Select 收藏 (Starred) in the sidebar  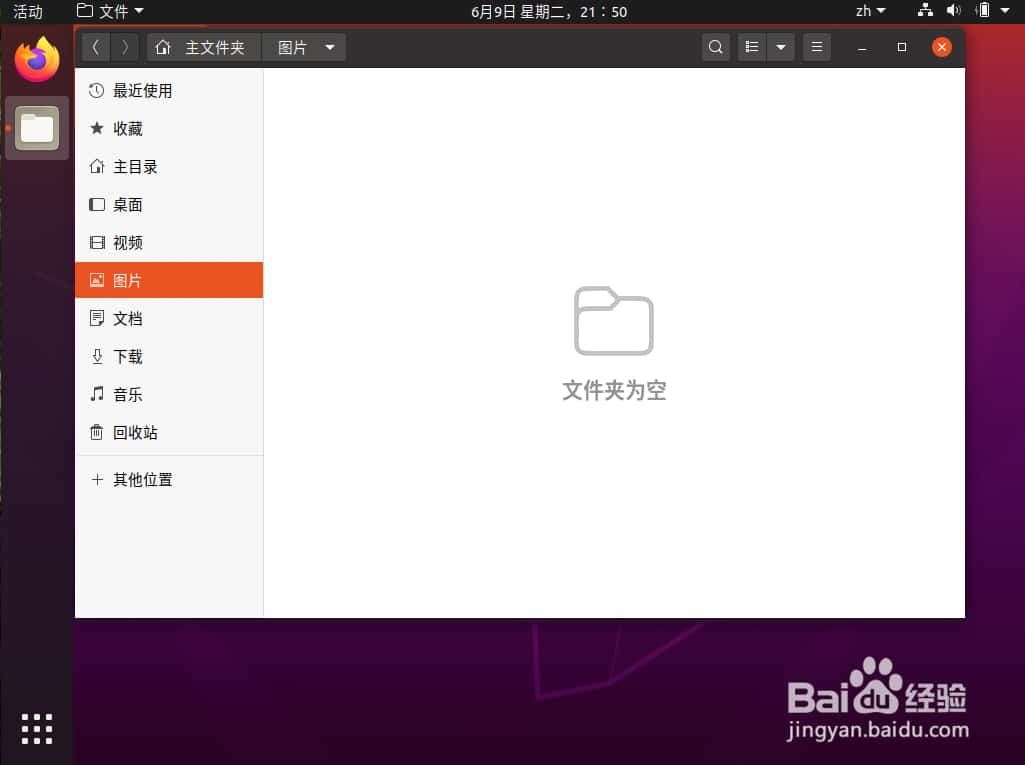click(x=125, y=128)
